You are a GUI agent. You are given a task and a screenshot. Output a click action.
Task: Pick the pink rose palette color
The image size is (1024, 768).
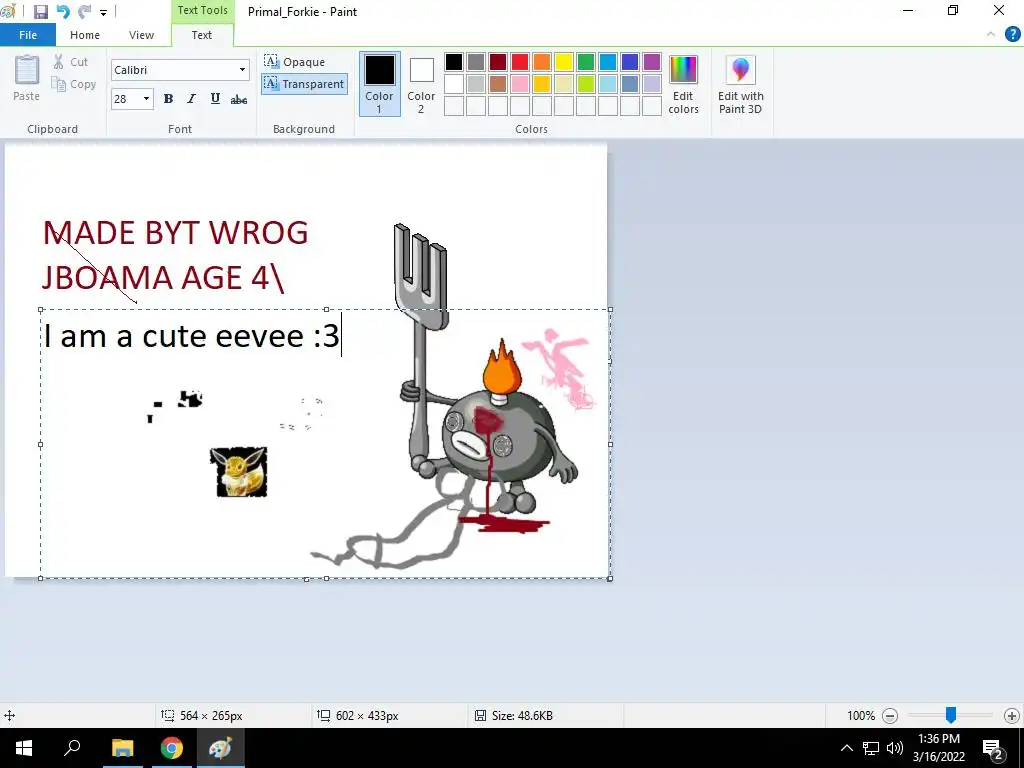[520, 84]
